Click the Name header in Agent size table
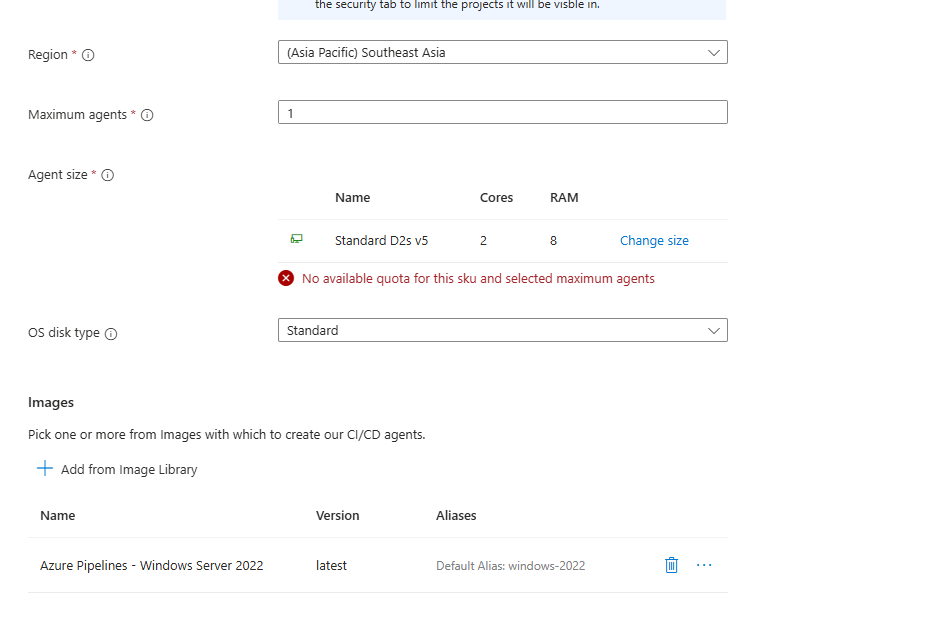This screenshot has width=942, height=623. 353,198
